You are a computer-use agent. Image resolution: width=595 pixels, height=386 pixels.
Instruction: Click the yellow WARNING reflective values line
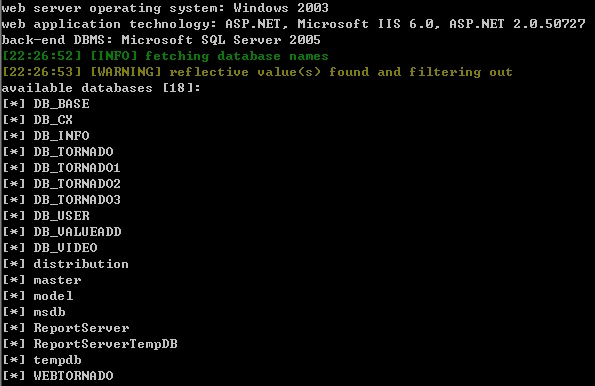(x=257, y=72)
